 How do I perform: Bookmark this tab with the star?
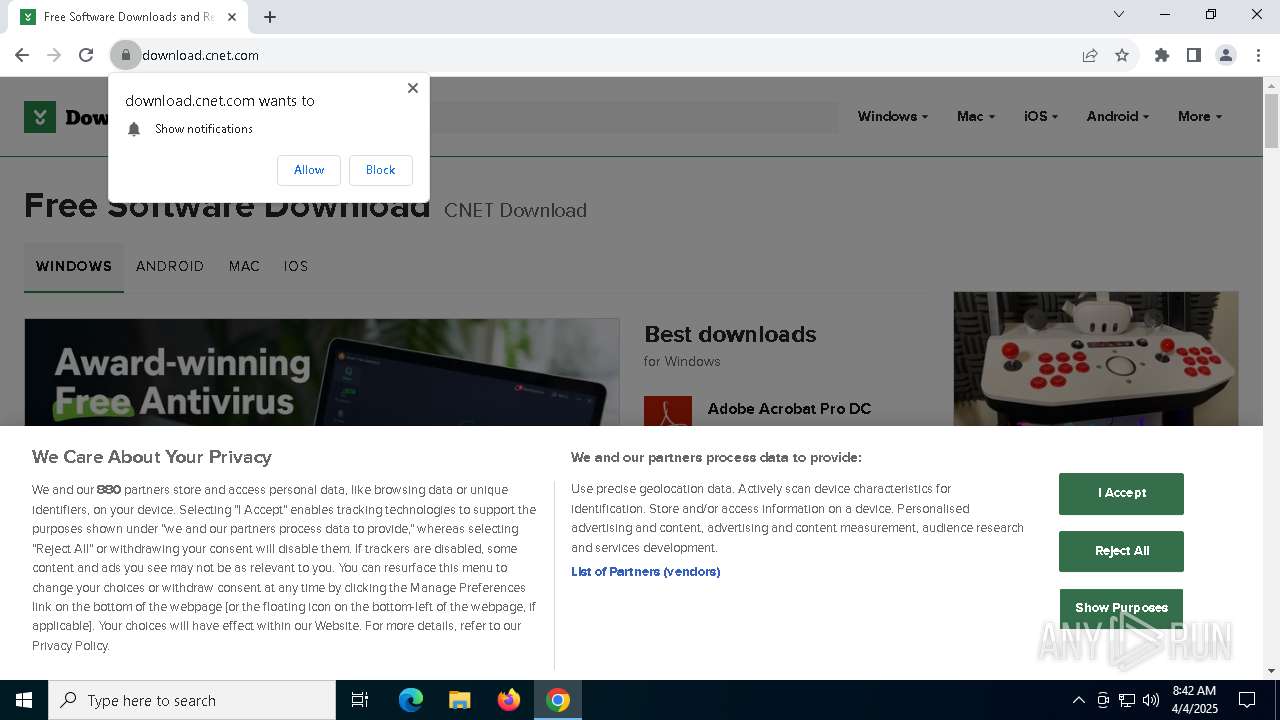click(x=1122, y=55)
